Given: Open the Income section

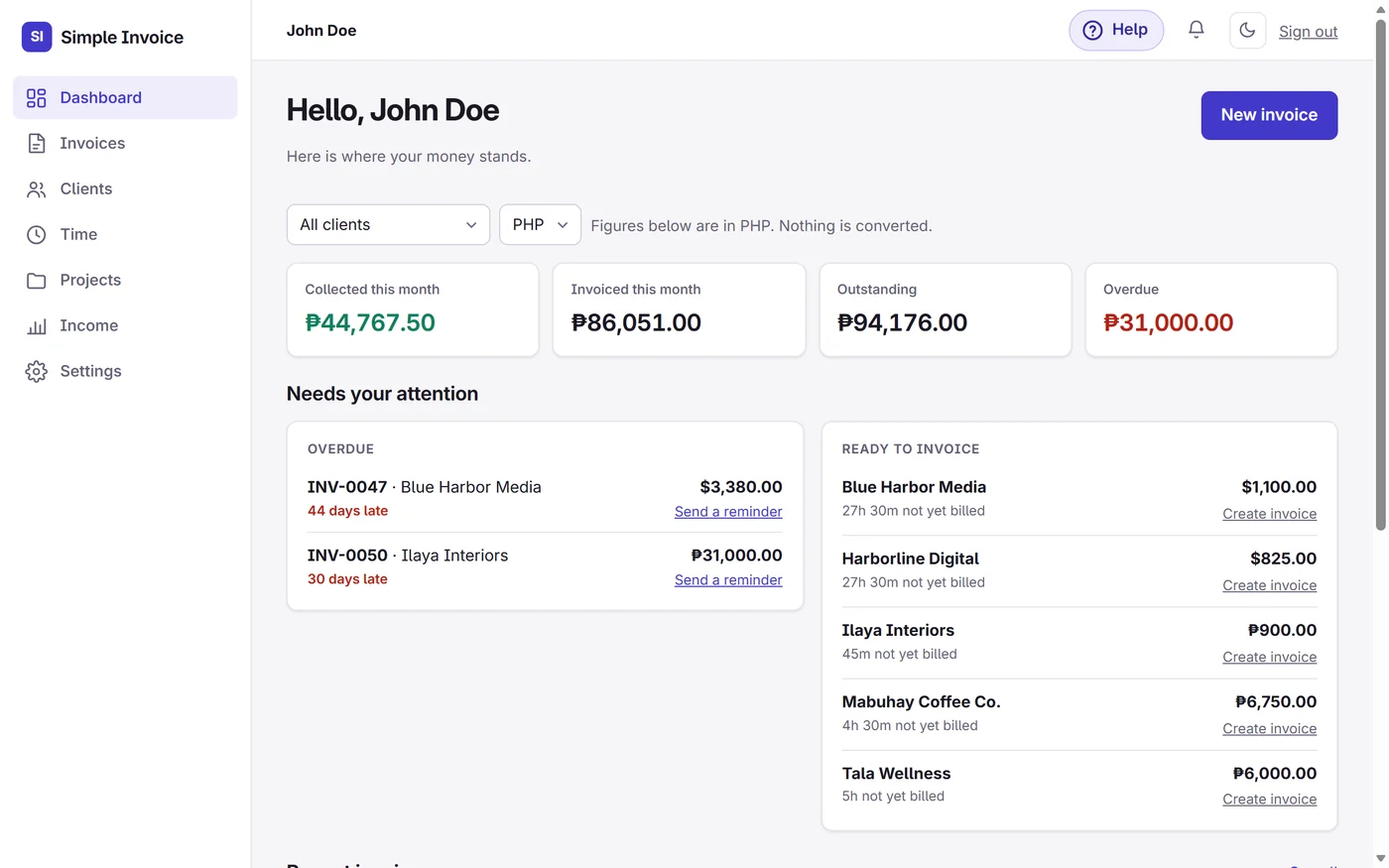Looking at the screenshot, I should pyautogui.click(x=125, y=325).
